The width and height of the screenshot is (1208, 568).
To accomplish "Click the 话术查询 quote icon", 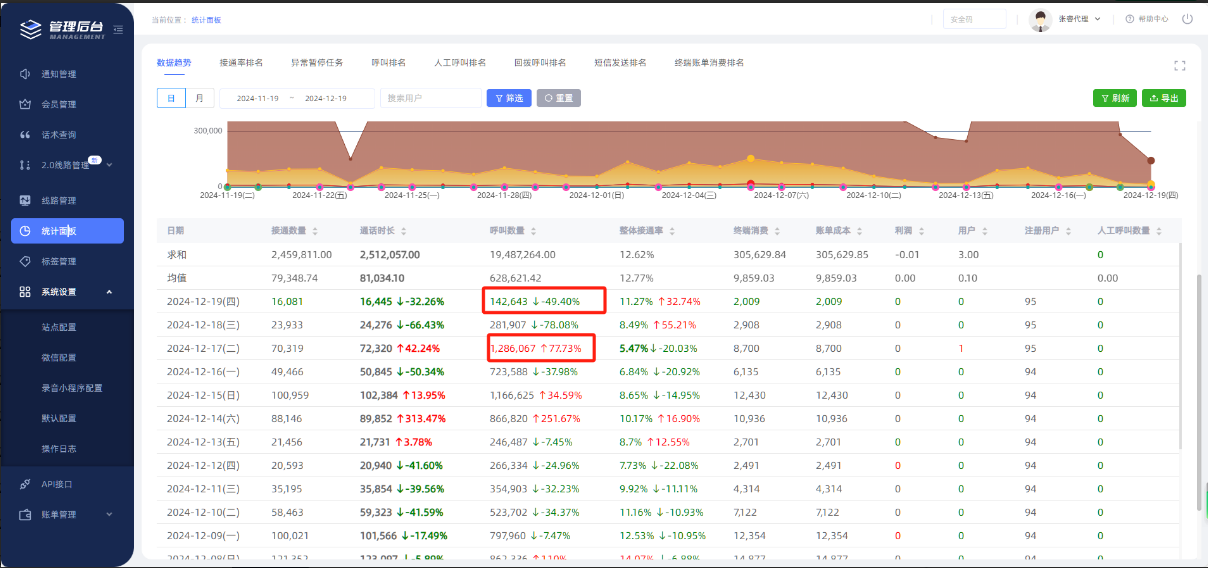I will (26, 134).
